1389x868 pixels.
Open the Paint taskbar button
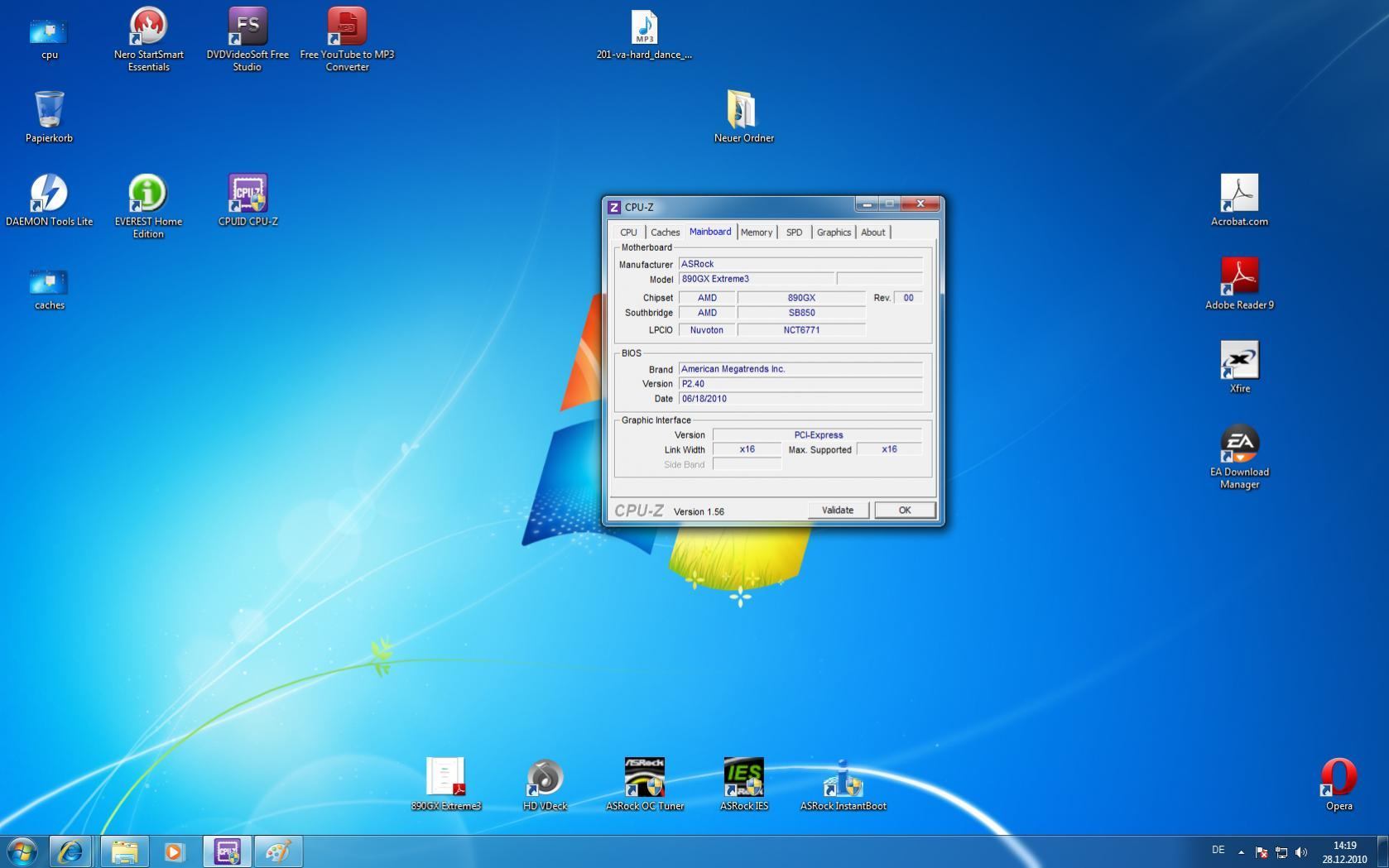tap(278, 851)
